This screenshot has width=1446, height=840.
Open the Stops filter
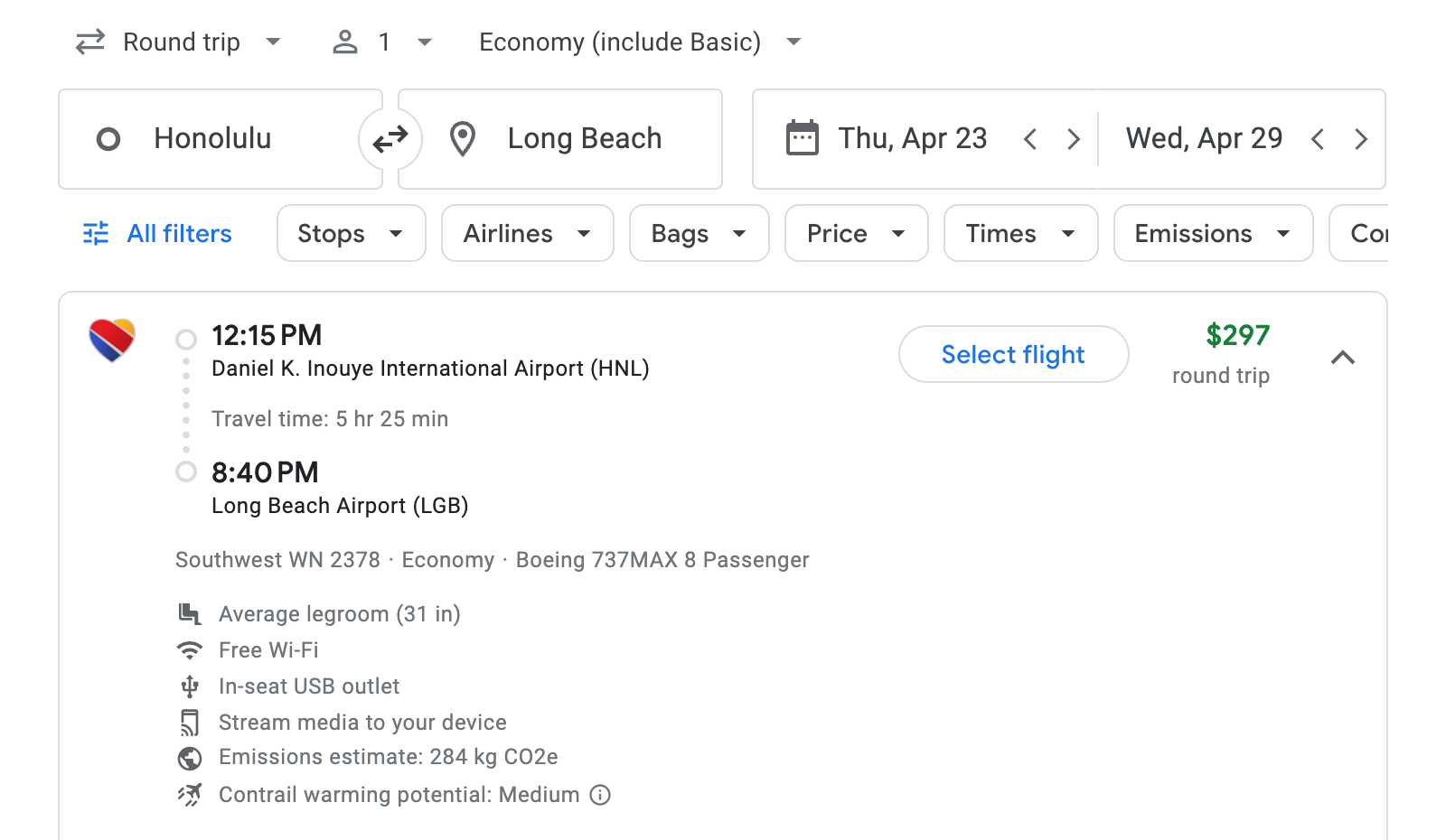click(x=351, y=233)
